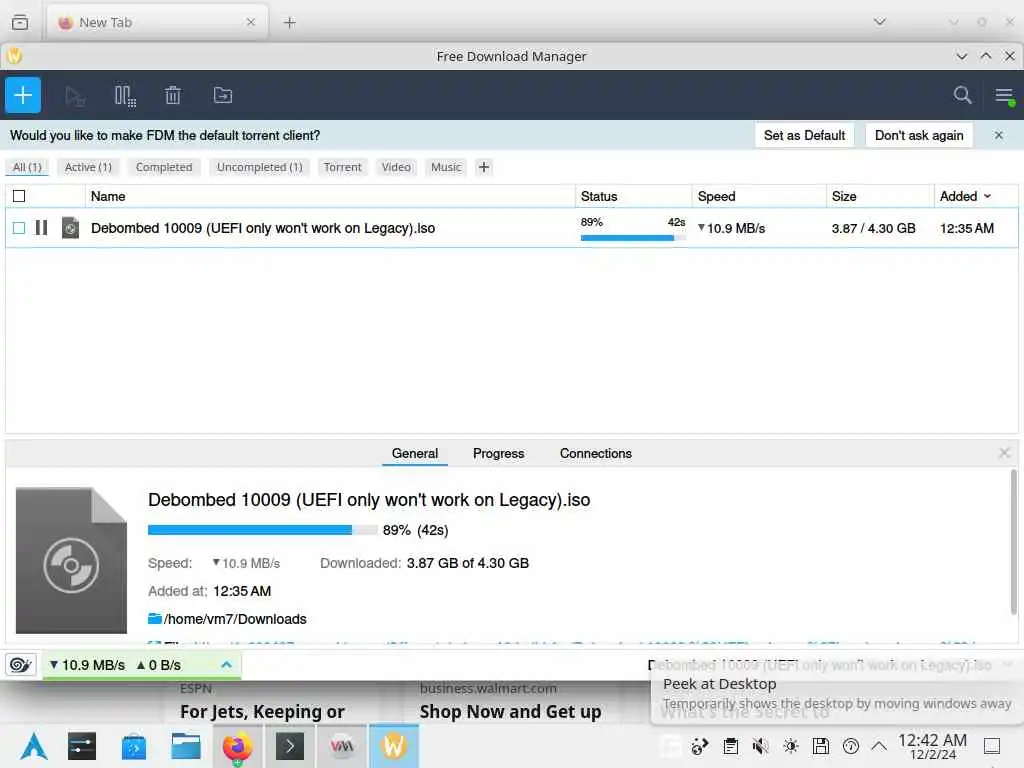Check the Debombed 10009 row checkbox
Viewport: 1024px width, 768px height.
pyautogui.click(x=19, y=228)
